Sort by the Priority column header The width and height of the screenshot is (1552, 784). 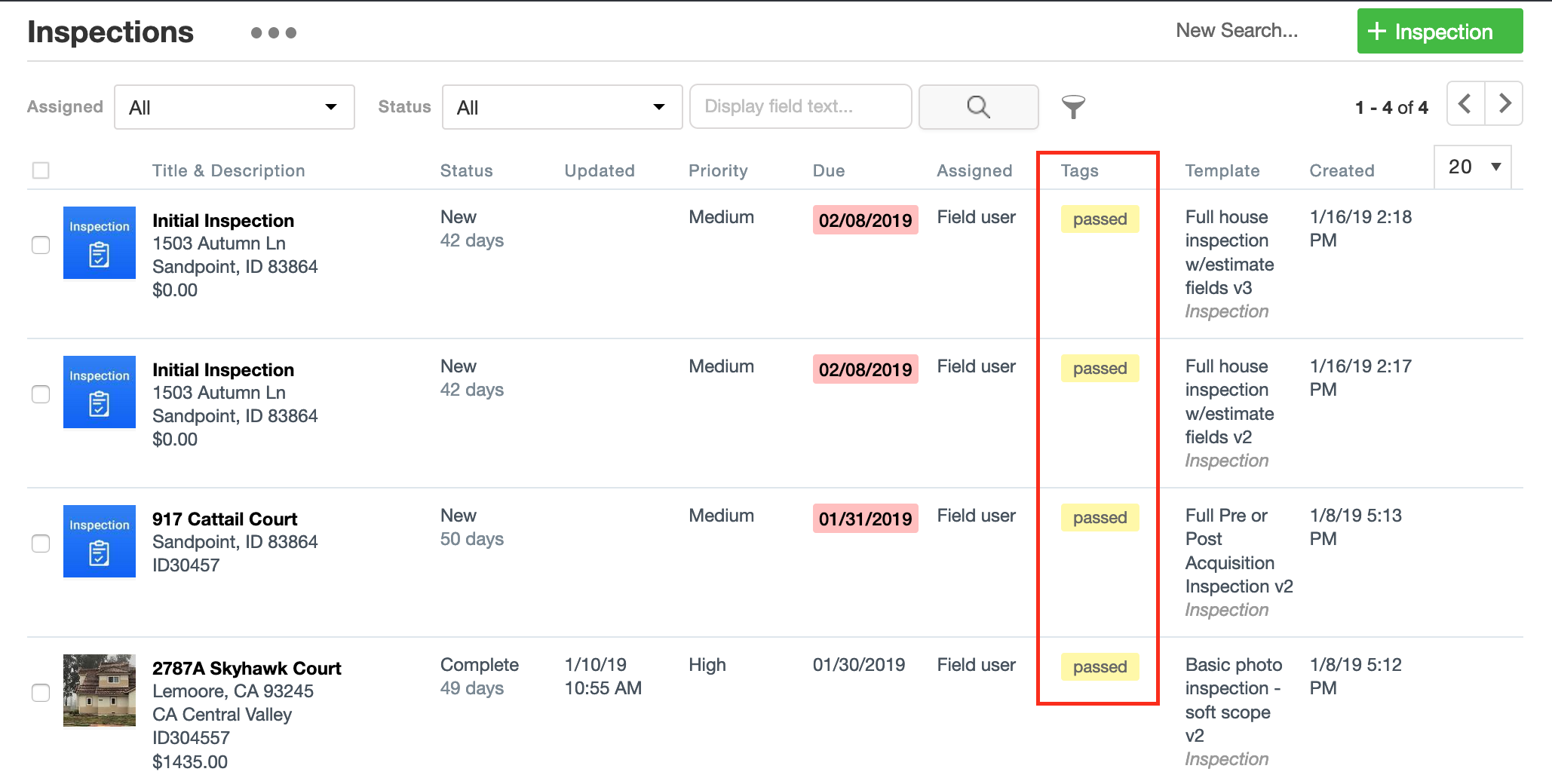coord(717,170)
